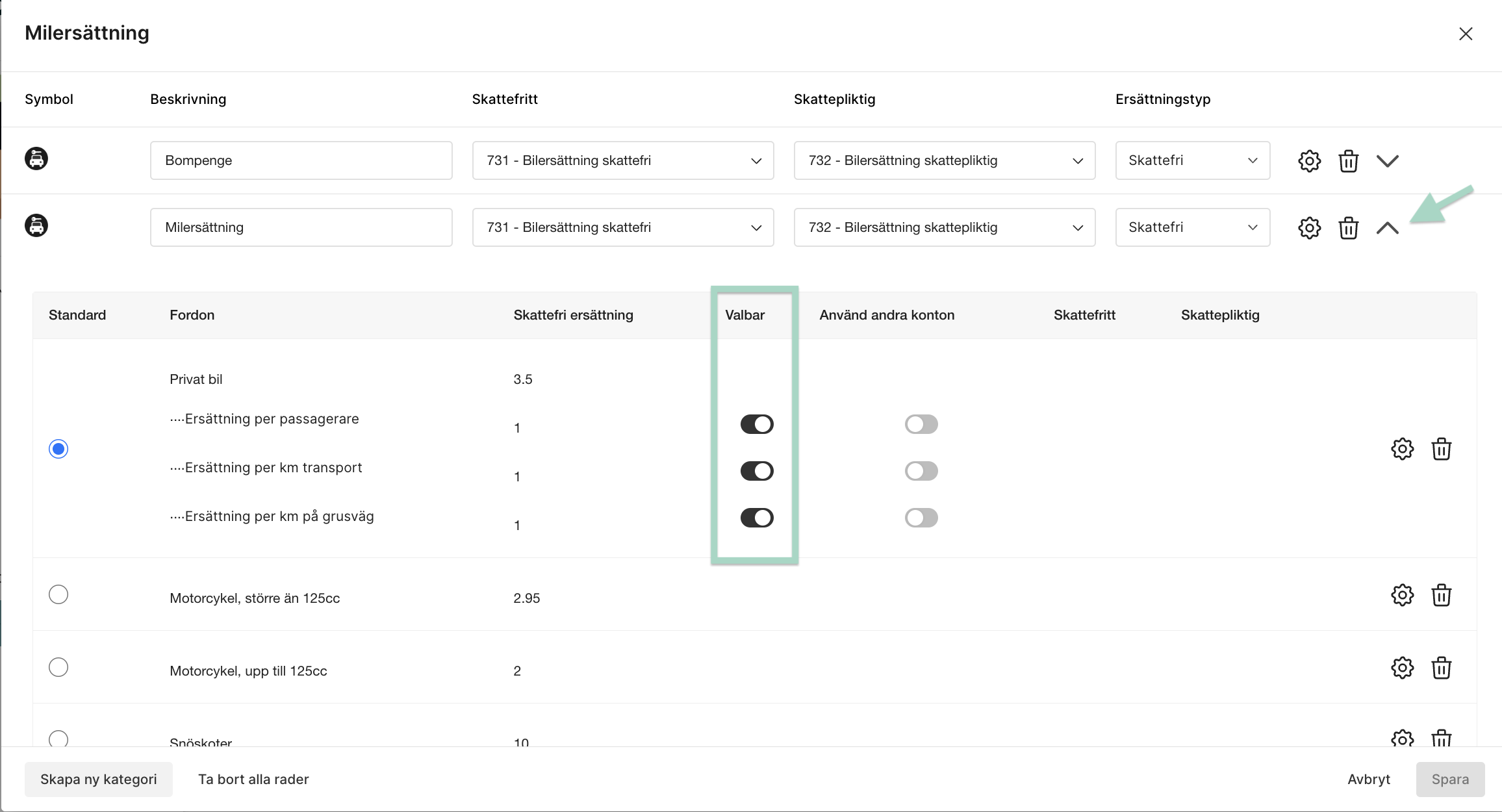Open settings gear for Privat bil vehicle
Screen dimensions: 1502x812
[1402, 449]
